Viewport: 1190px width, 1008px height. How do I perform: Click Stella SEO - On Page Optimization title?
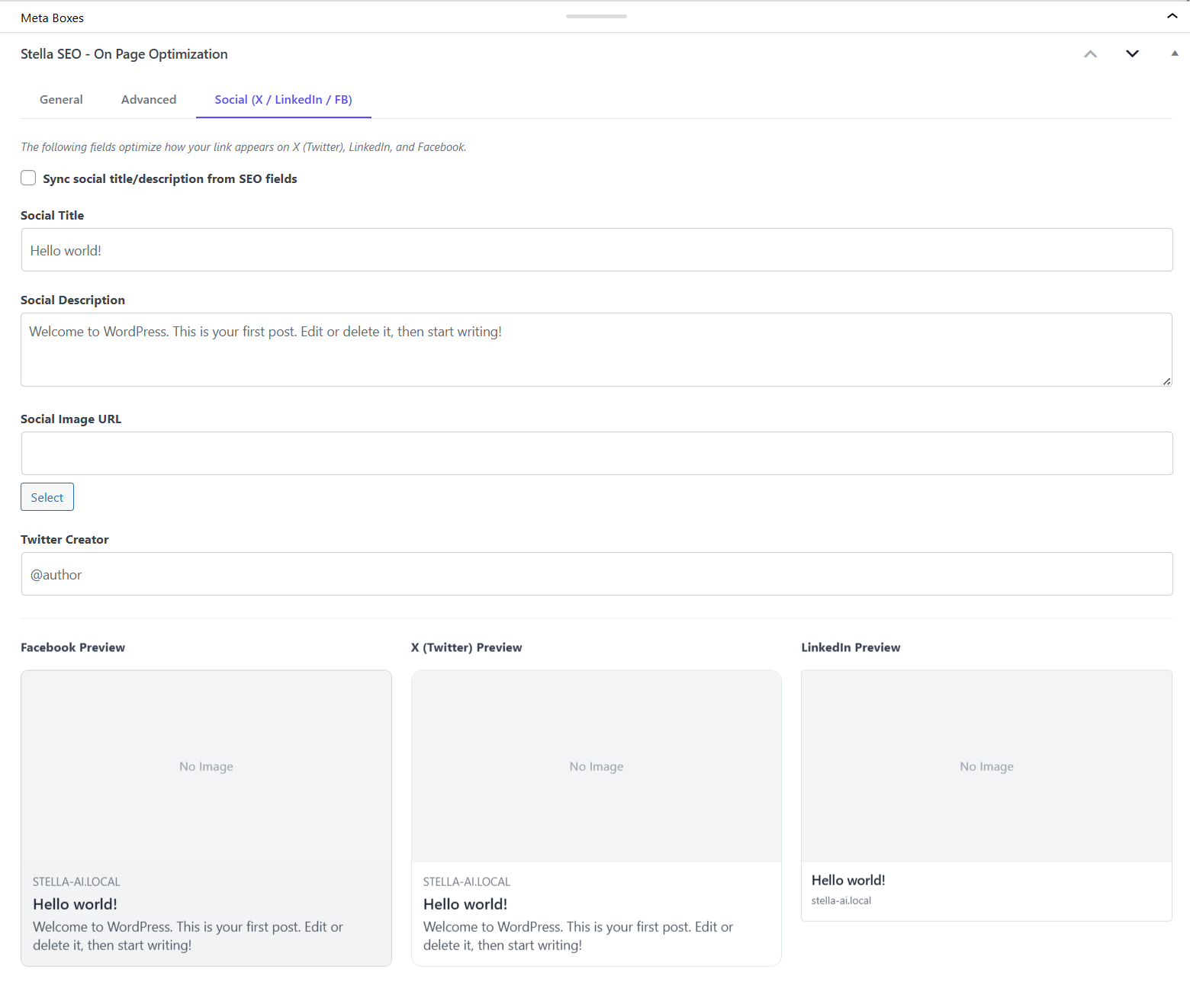[x=124, y=54]
